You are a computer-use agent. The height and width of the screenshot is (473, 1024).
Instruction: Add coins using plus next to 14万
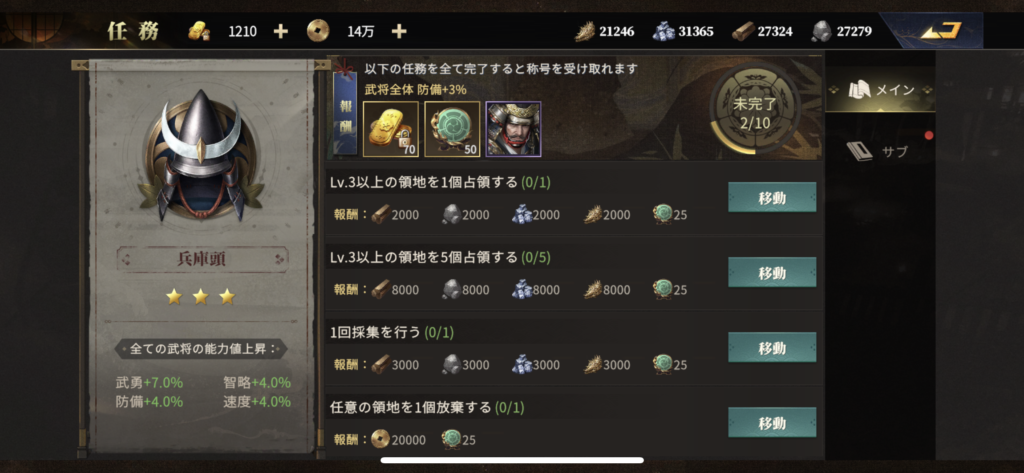pos(399,31)
